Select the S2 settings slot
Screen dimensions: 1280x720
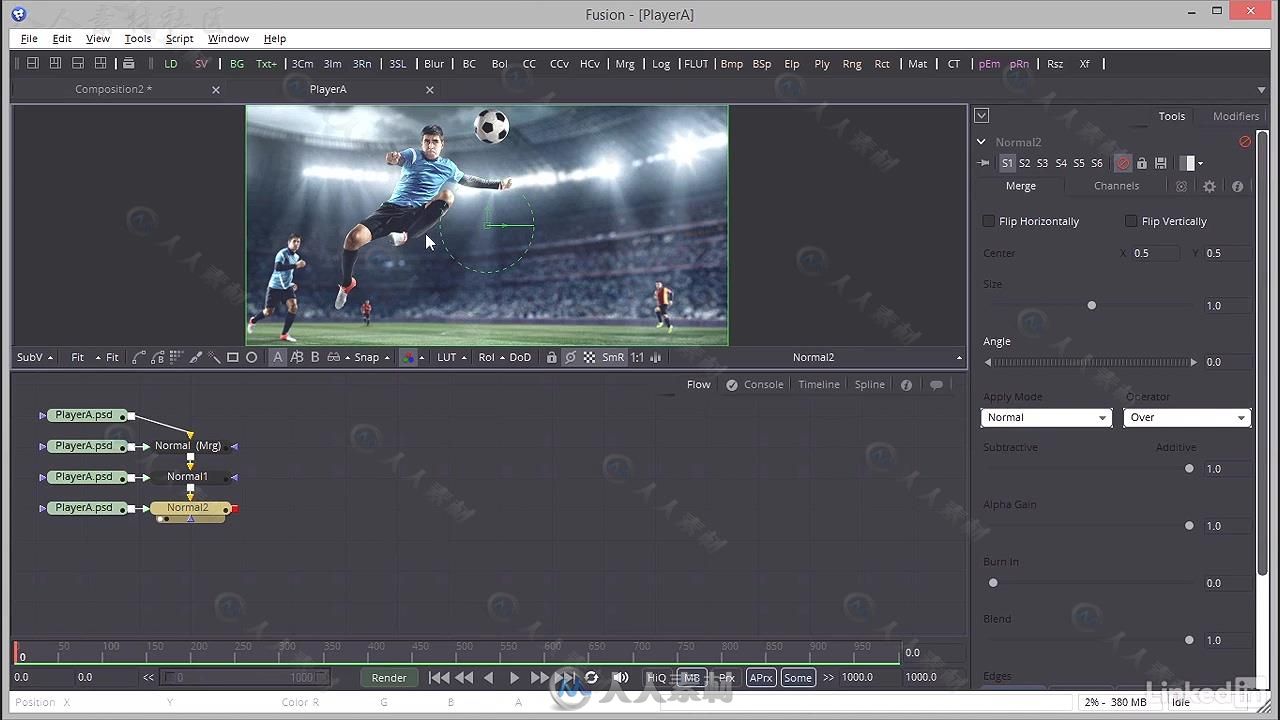[x=1024, y=163]
